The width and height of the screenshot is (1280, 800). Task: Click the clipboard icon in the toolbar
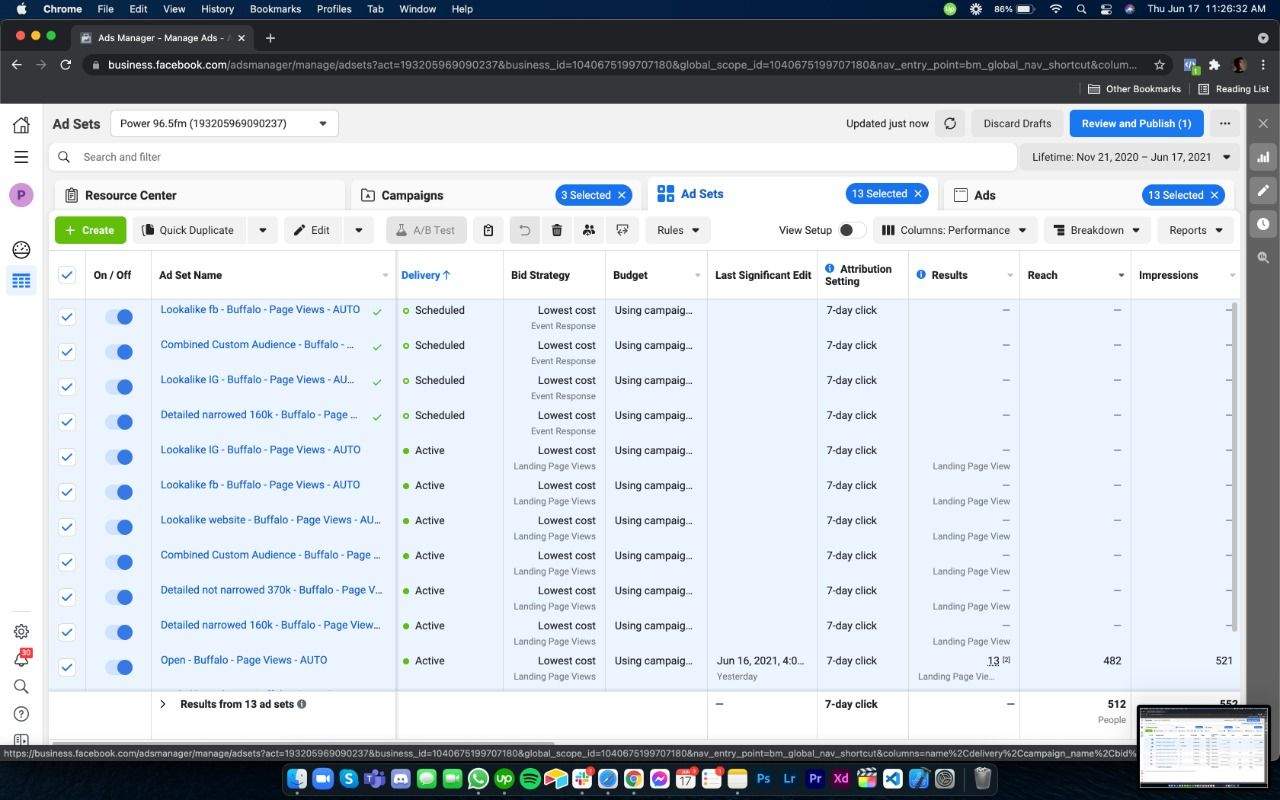(488, 230)
